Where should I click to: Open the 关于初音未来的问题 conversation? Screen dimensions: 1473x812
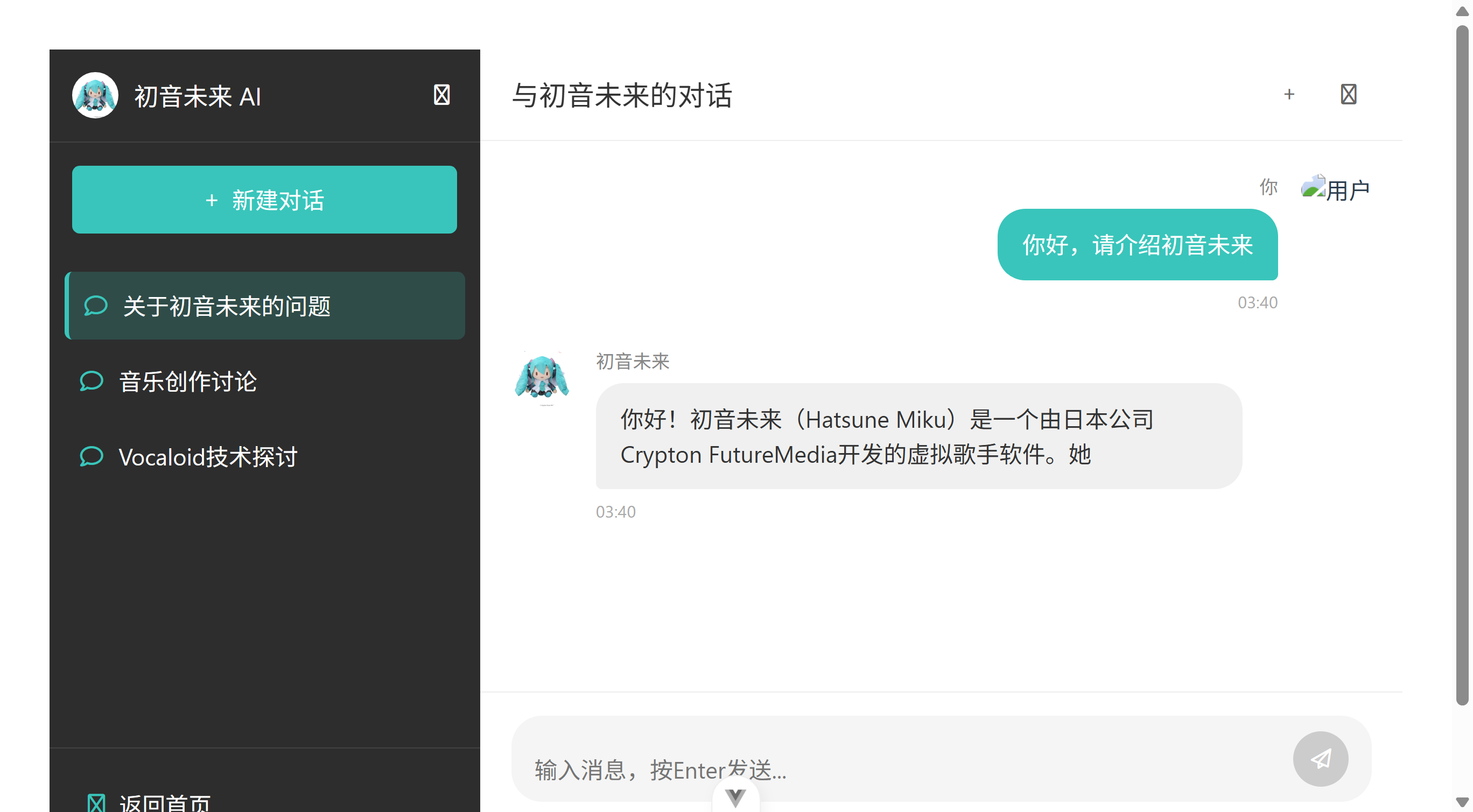point(266,306)
